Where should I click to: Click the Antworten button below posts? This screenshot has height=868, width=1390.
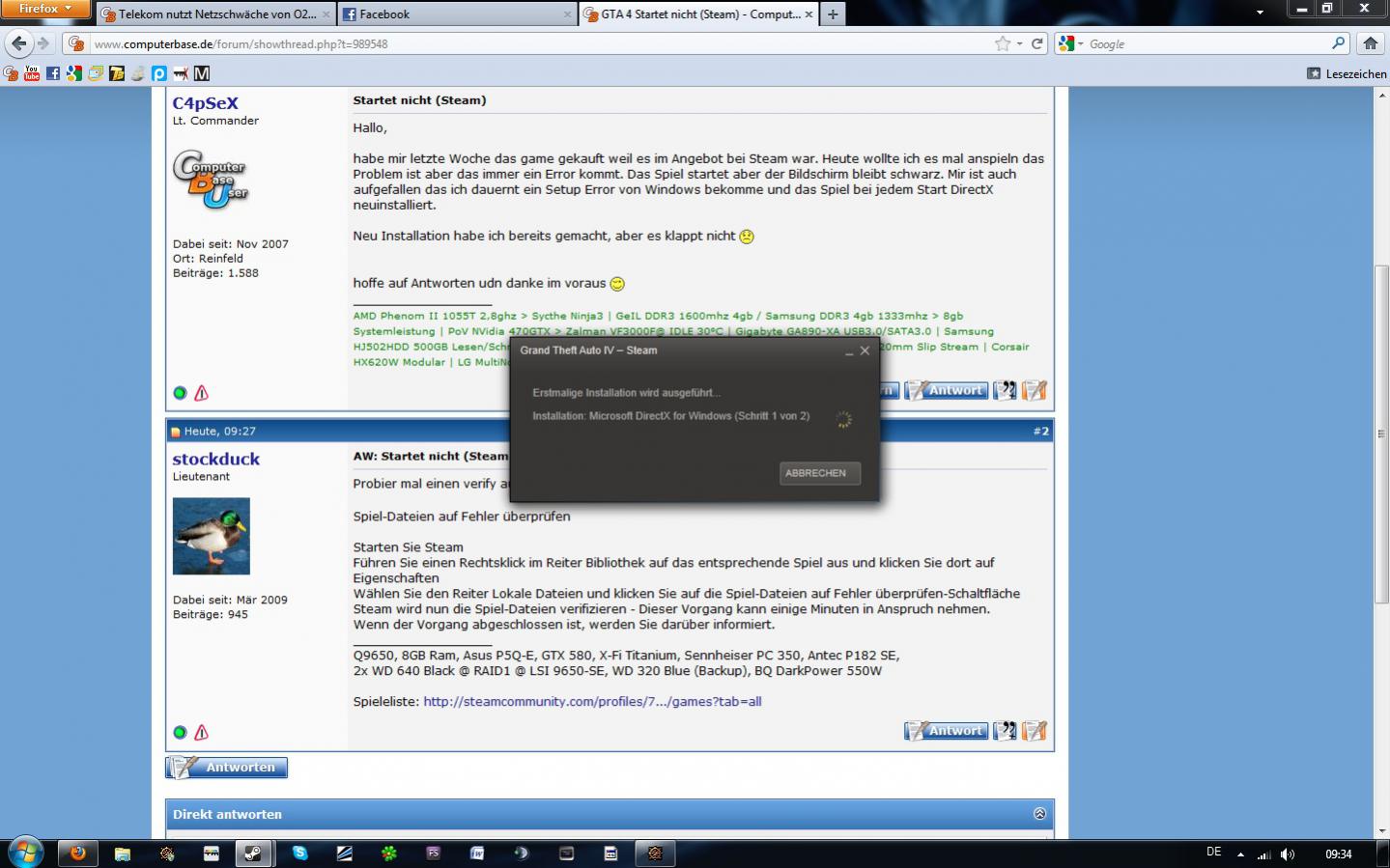227,768
